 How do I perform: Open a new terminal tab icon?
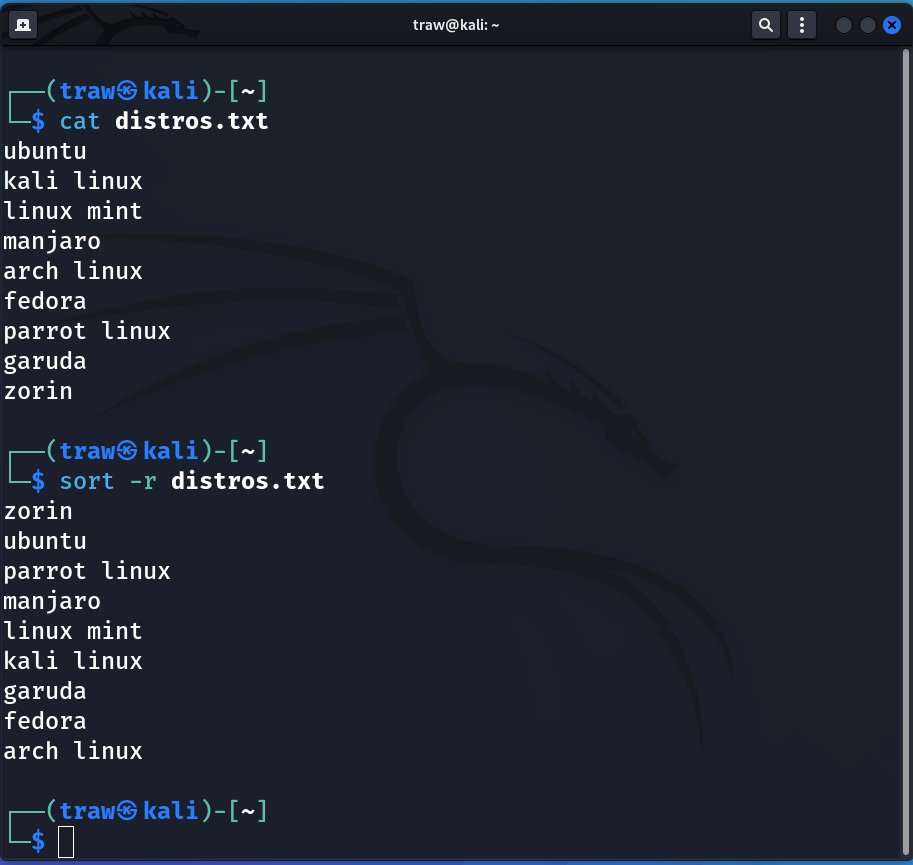coord(23,25)
